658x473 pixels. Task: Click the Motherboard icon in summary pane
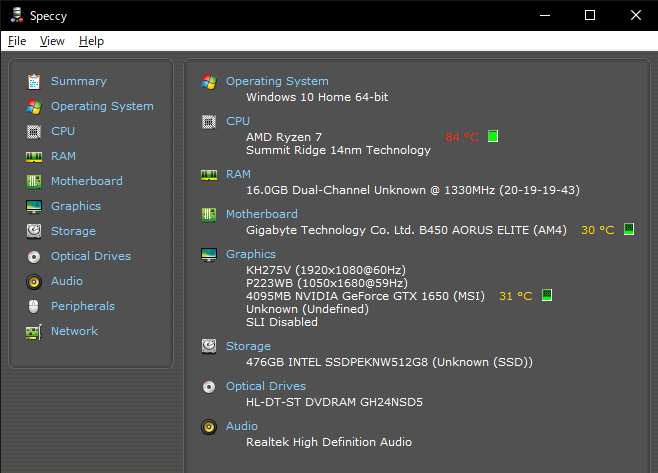tap(209, 214)
